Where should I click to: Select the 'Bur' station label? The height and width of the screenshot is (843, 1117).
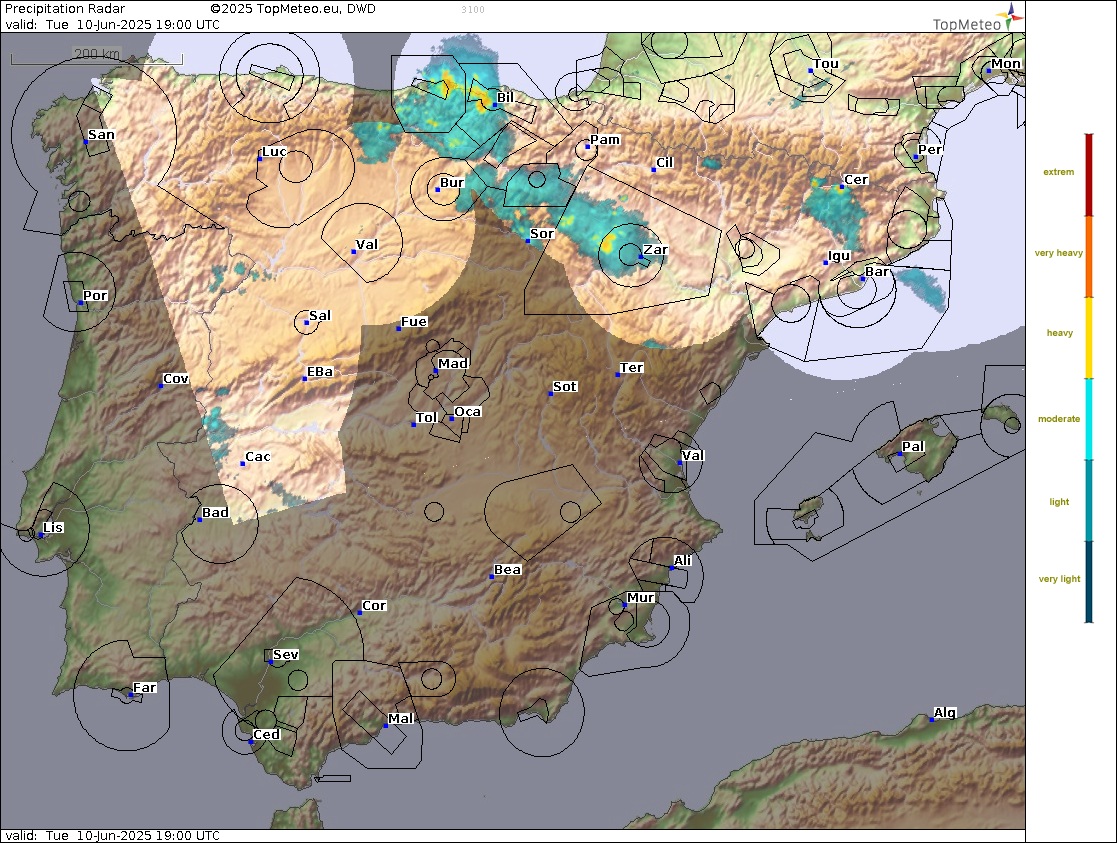pyautogui.click(x=452, y=182)
